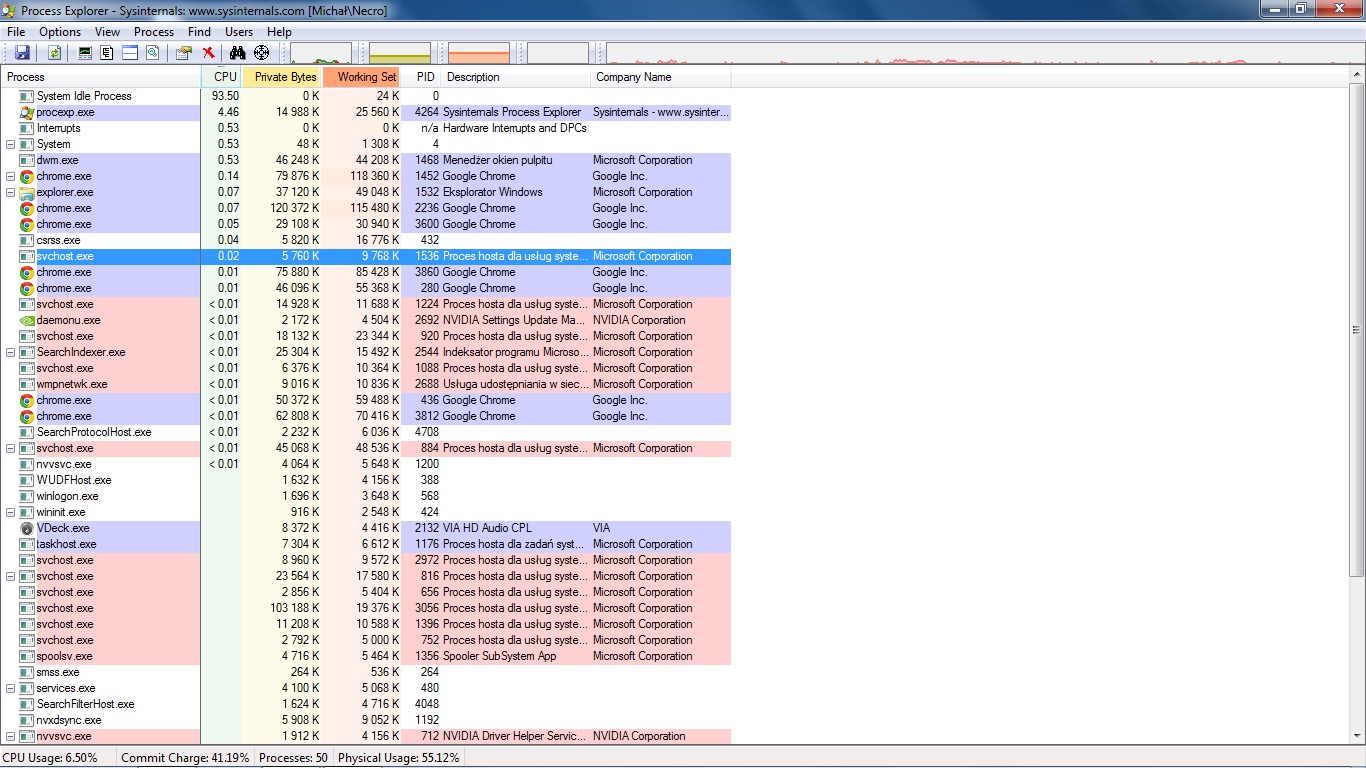This screenshot has width=1366, height=768.
Task: Collapse the svchost.exe PID 816 tree node
Action: click(x=11, y=576)
